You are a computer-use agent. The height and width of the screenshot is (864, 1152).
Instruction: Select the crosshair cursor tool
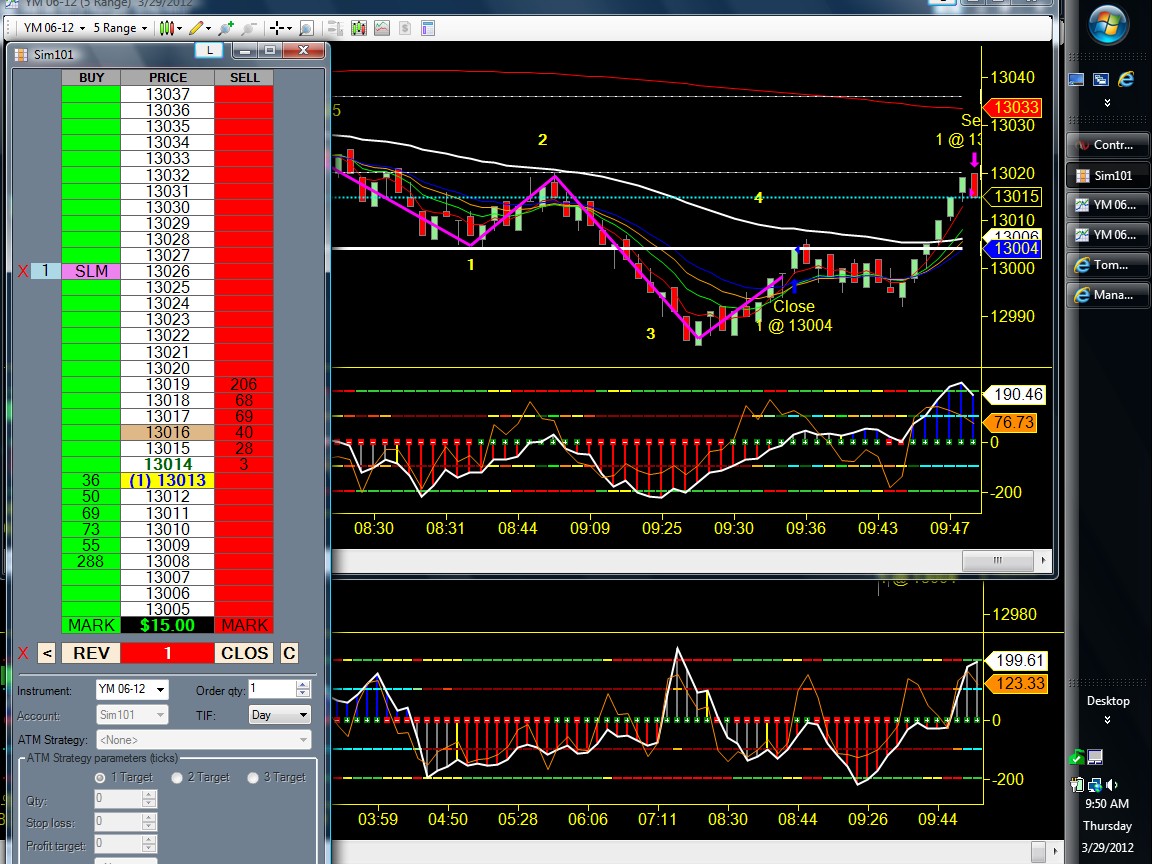coord(276,28)
